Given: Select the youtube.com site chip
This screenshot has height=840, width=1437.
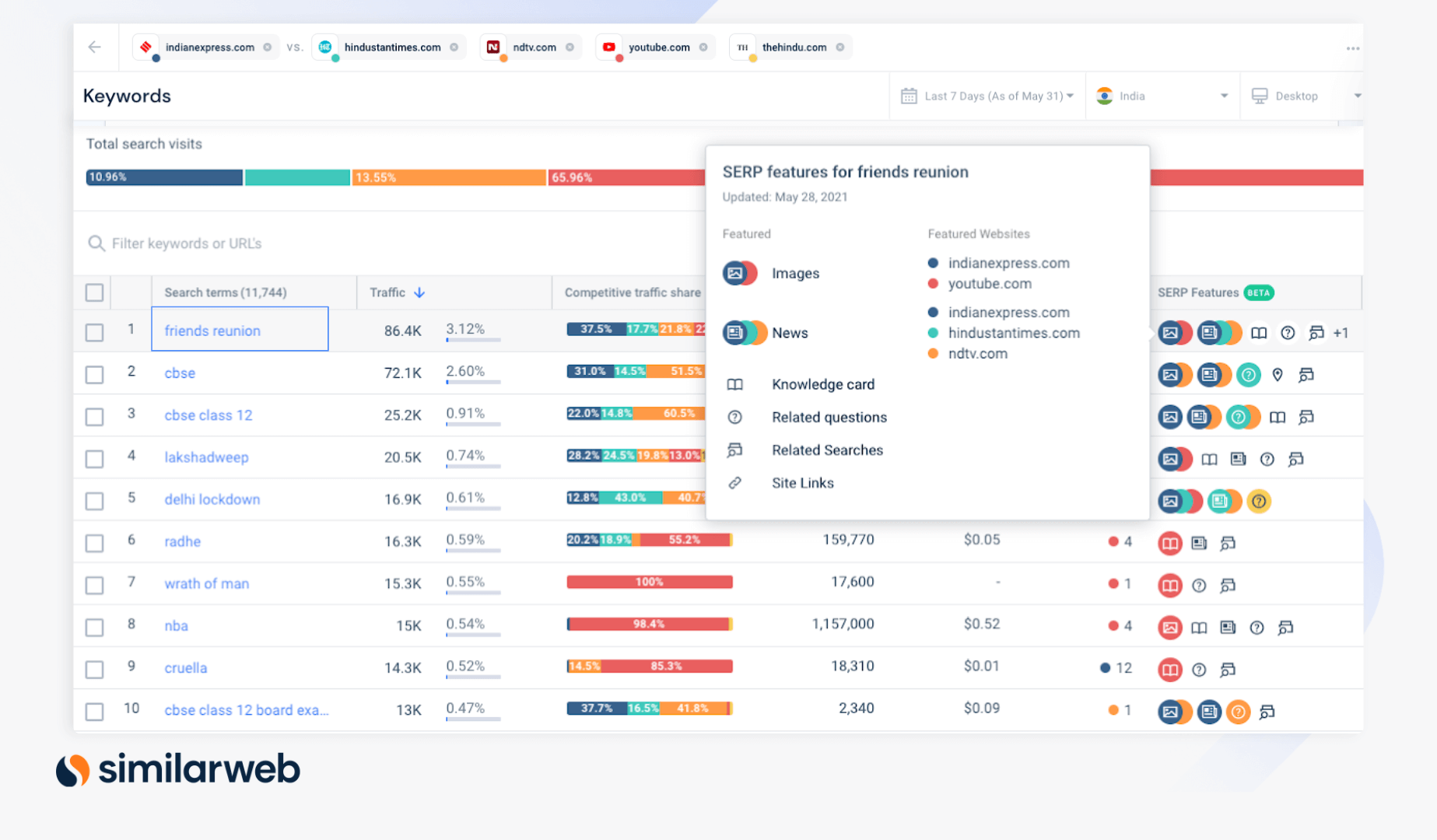Looking at the screenshot, I should tap(655, 47).
